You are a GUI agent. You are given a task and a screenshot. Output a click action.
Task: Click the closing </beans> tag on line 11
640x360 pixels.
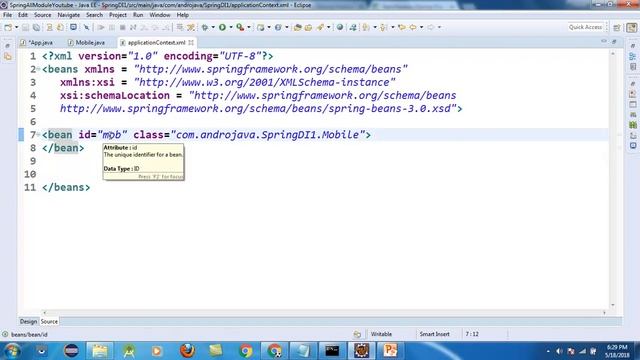66,187
